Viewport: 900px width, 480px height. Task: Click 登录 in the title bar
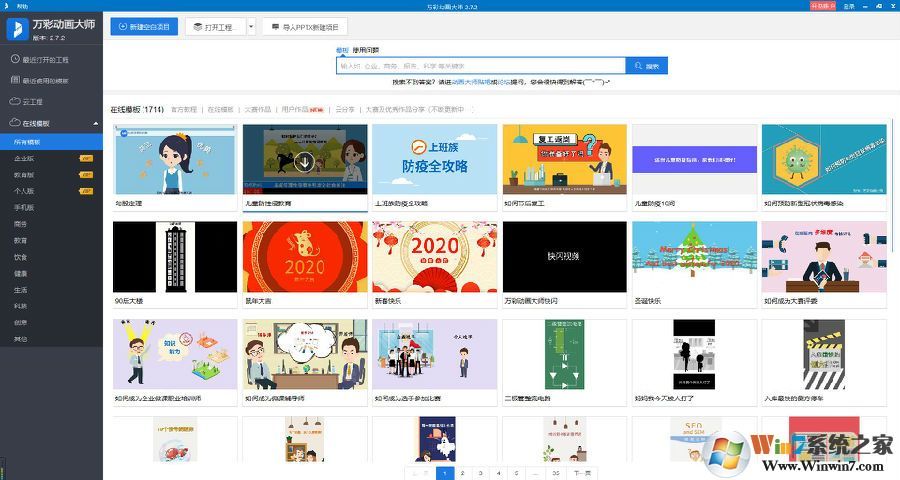click(x=848, y=6)
